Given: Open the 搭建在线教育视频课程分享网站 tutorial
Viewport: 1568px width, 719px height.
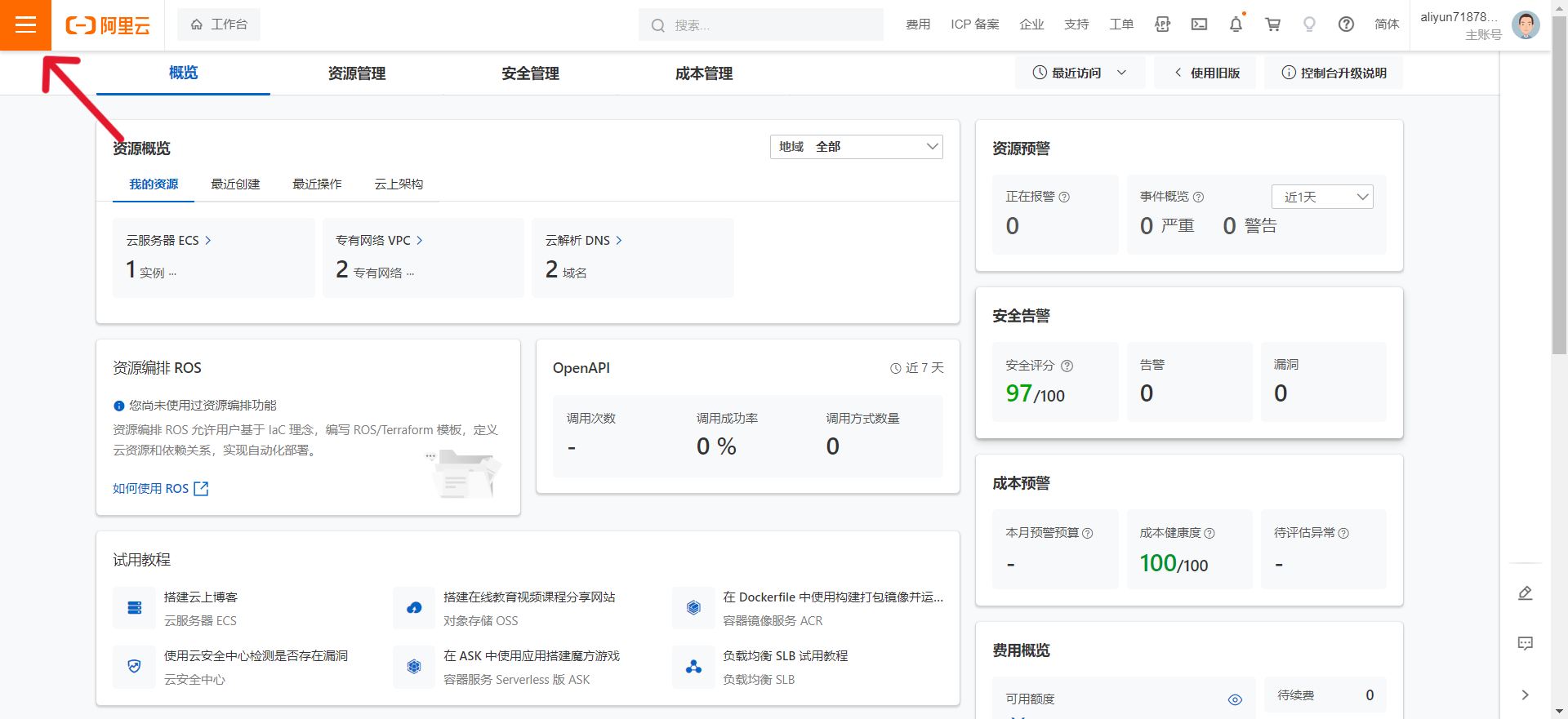Looking at the screenshot, I should [x=529, y=597].
